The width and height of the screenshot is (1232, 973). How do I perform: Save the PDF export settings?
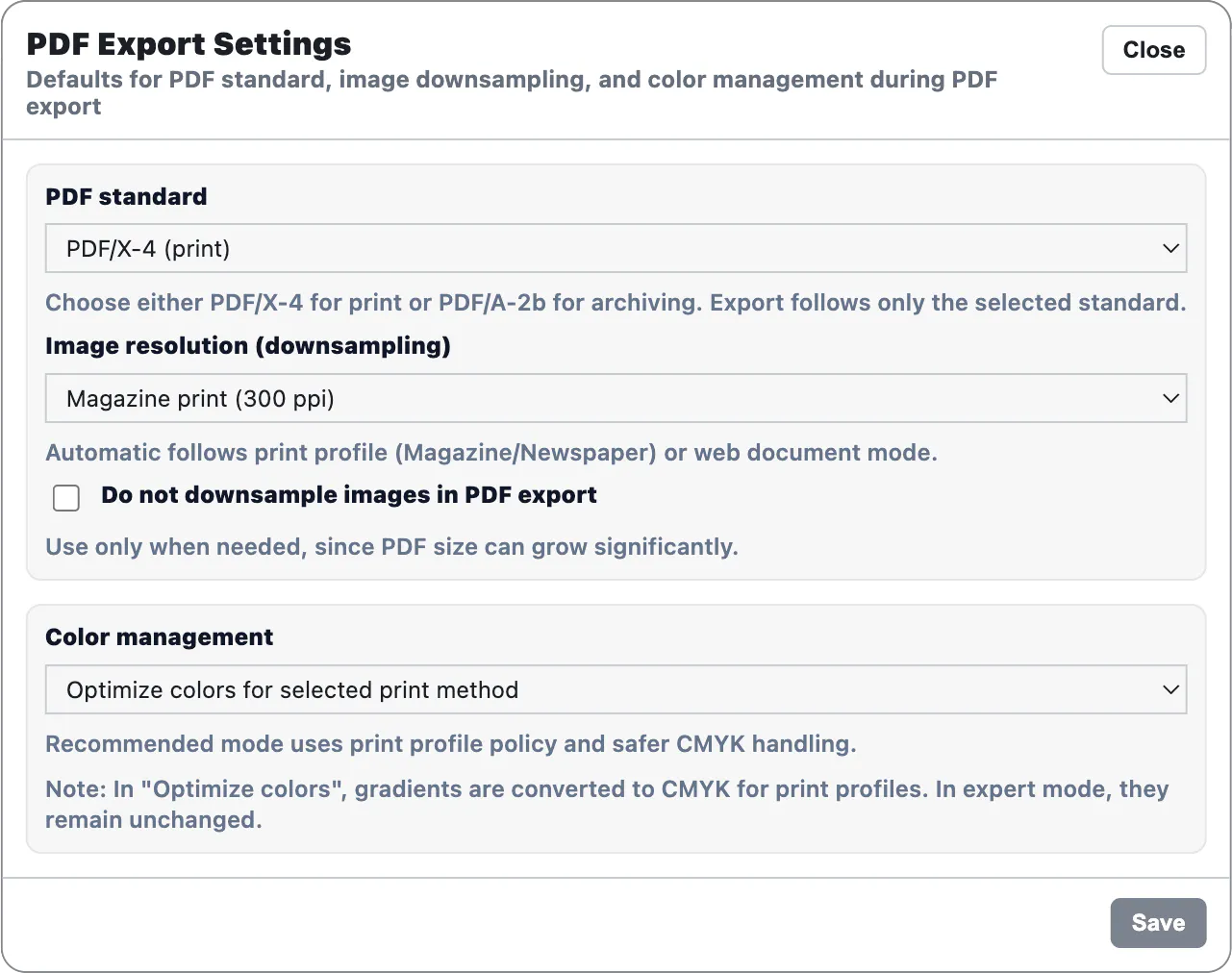tap(1158, 923)
